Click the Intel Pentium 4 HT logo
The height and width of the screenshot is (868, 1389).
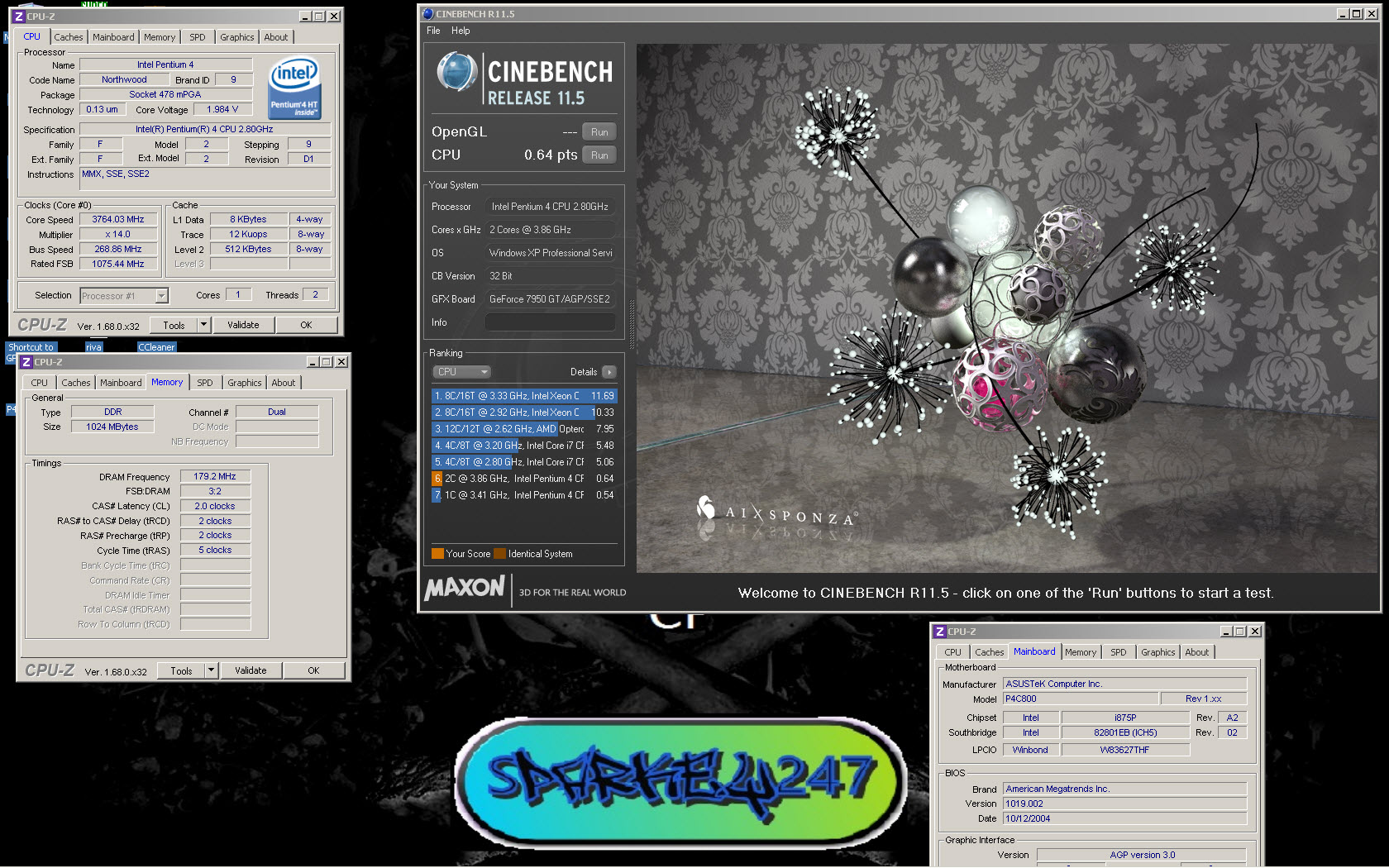click(295, 88)
